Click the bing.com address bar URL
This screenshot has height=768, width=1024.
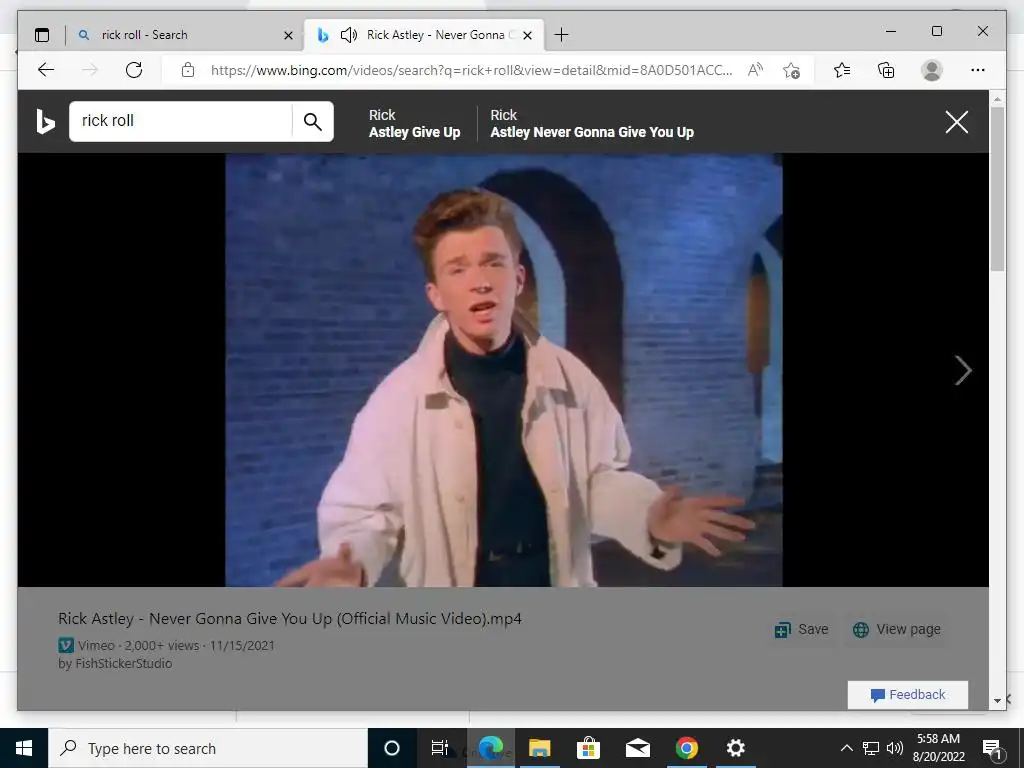471,70
